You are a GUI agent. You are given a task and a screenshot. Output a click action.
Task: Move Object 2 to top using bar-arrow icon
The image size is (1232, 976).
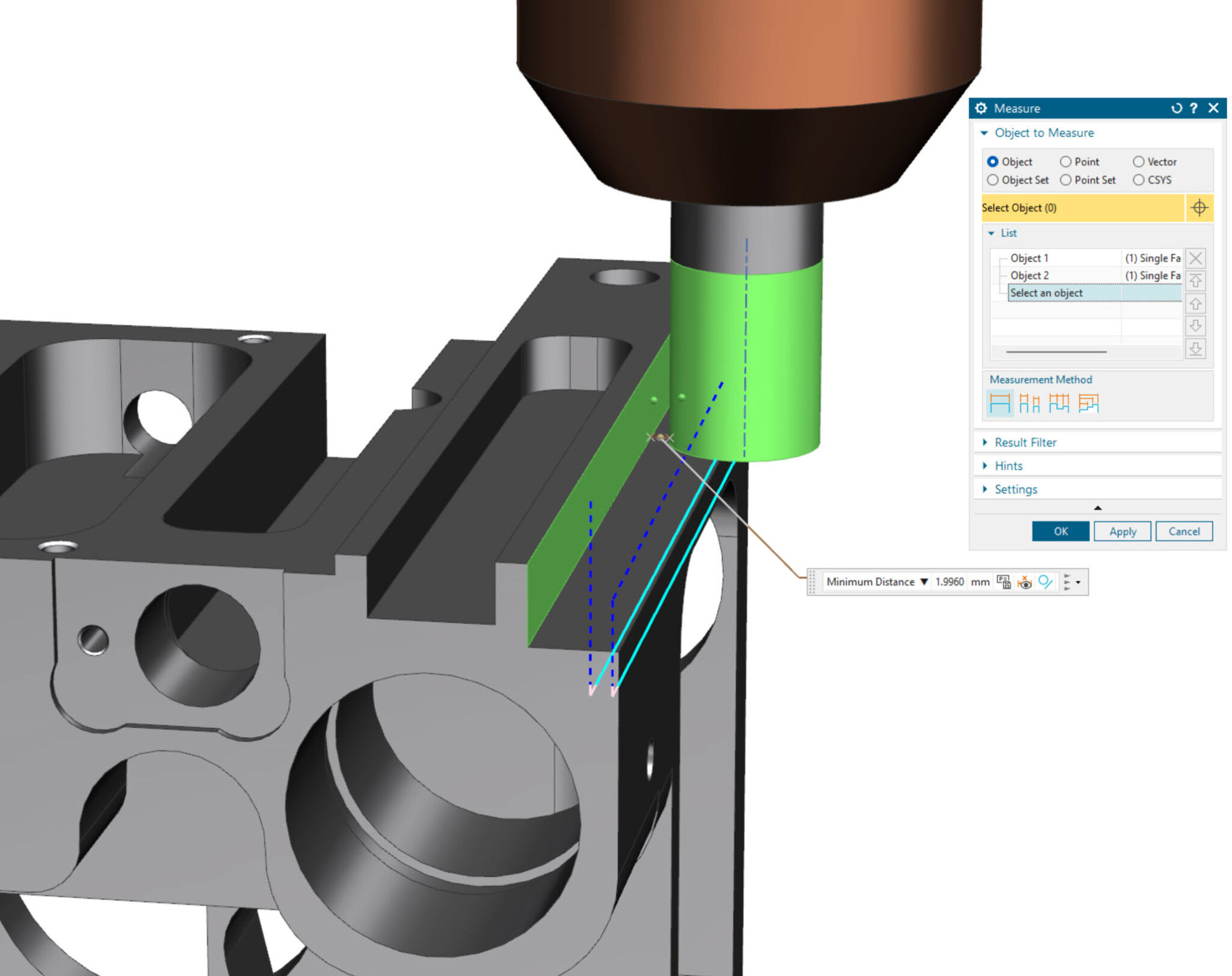click(1197, 281)
